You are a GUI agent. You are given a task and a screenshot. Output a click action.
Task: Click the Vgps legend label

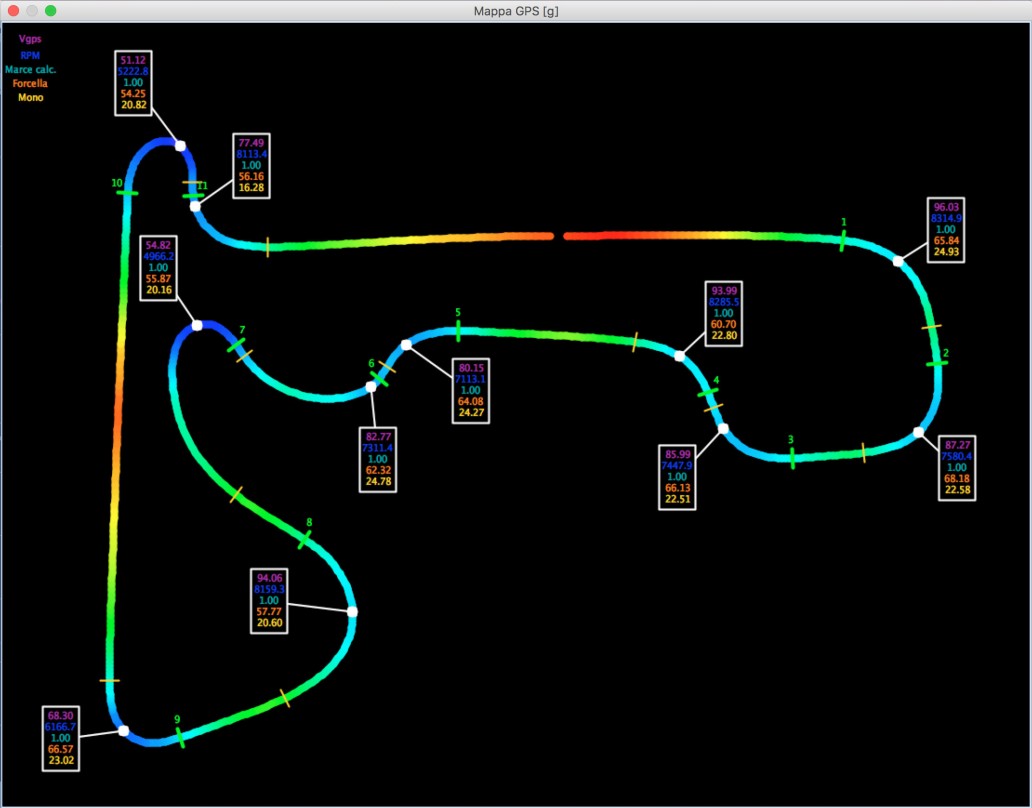tap(30, 40)
